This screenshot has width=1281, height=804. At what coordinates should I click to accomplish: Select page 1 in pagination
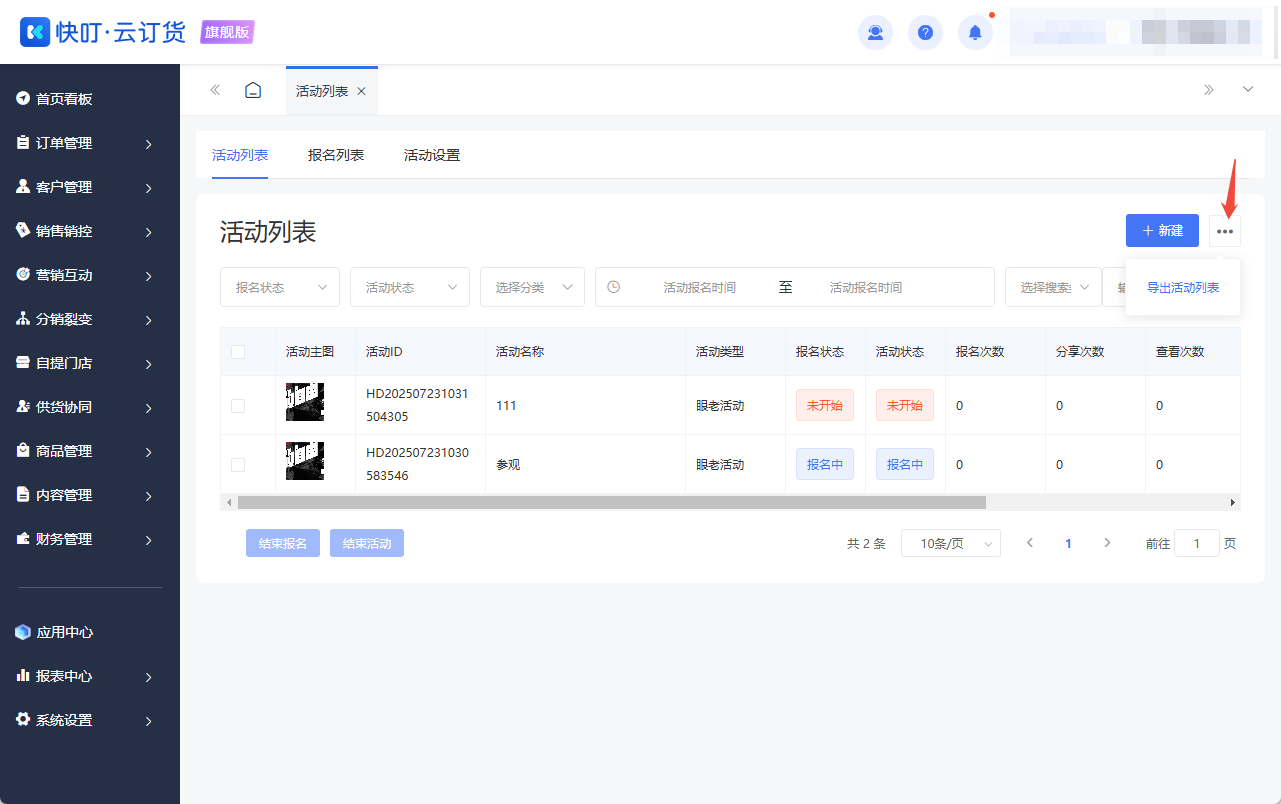[1068, 543]
